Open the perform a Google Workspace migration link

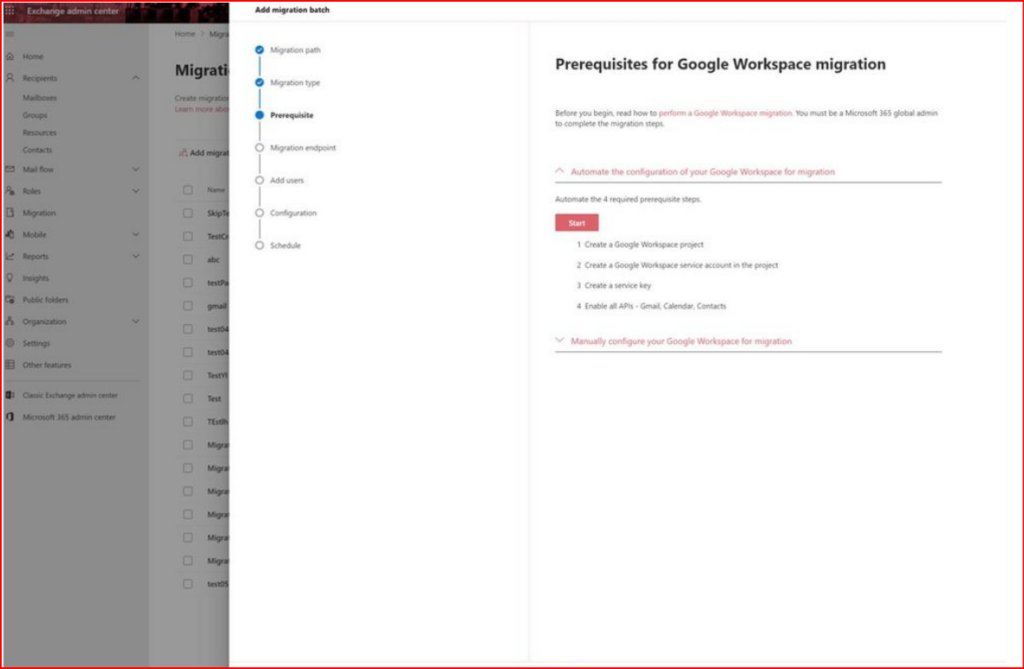(x=725, y=113)
